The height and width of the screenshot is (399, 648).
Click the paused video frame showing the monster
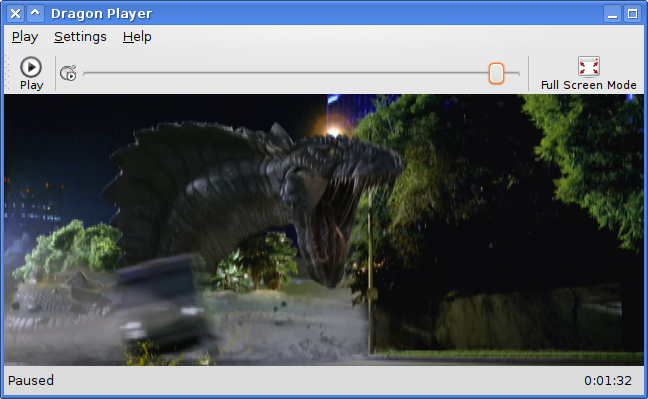[x=324, y=230]
